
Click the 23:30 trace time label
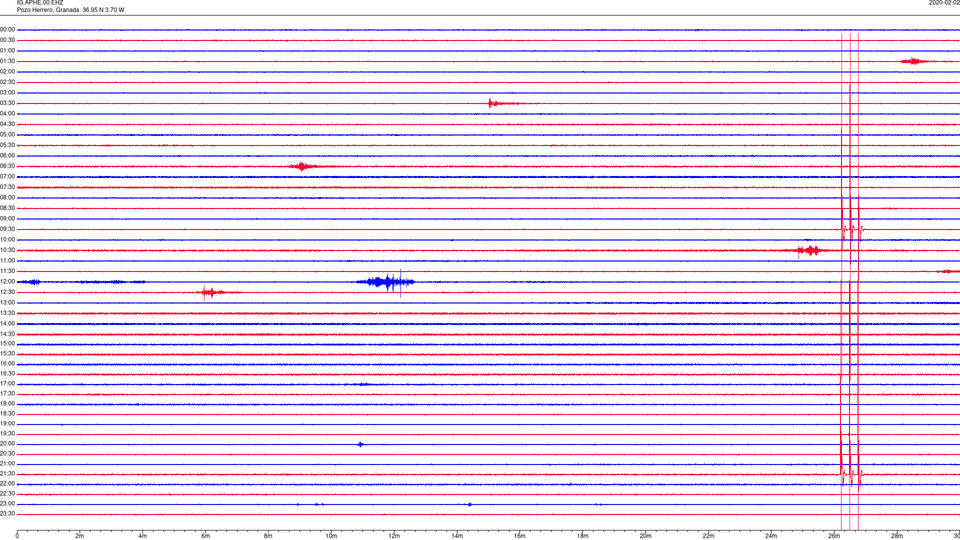click(7, 514)
